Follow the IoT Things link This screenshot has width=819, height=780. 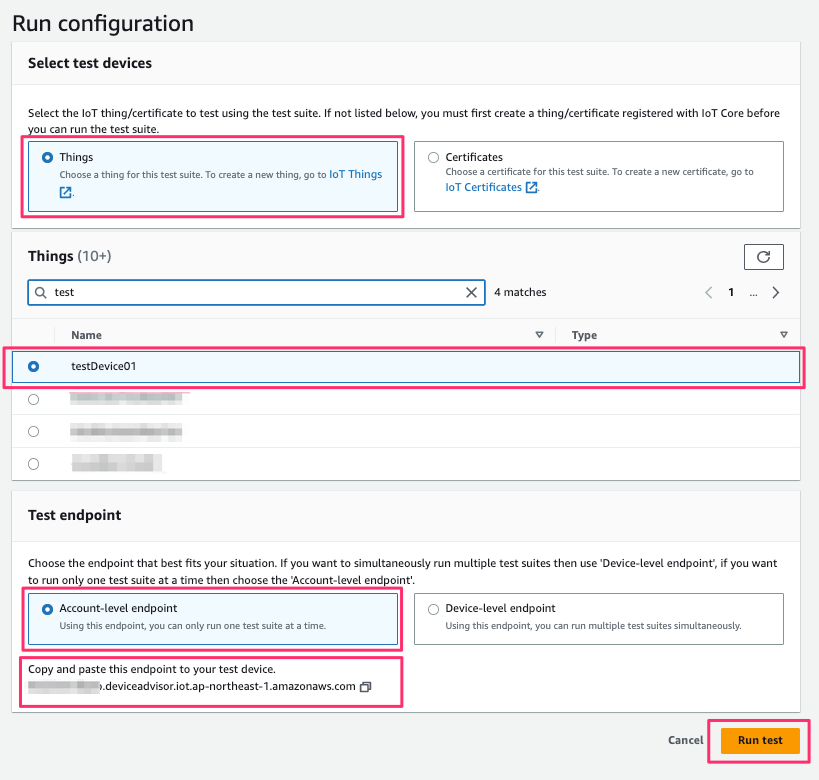coord(356,174)
